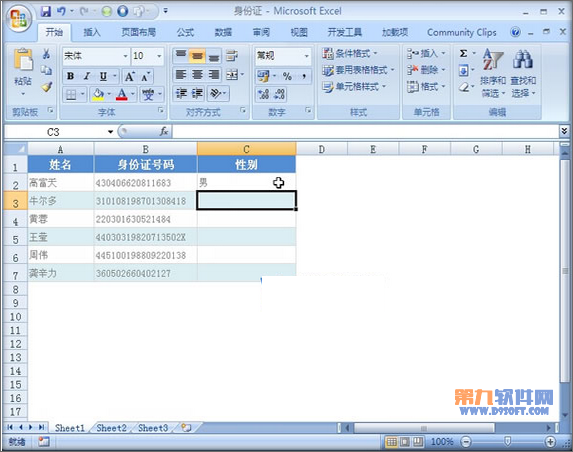Switch to the 插入 ribbon tab

tap(92, 33)
